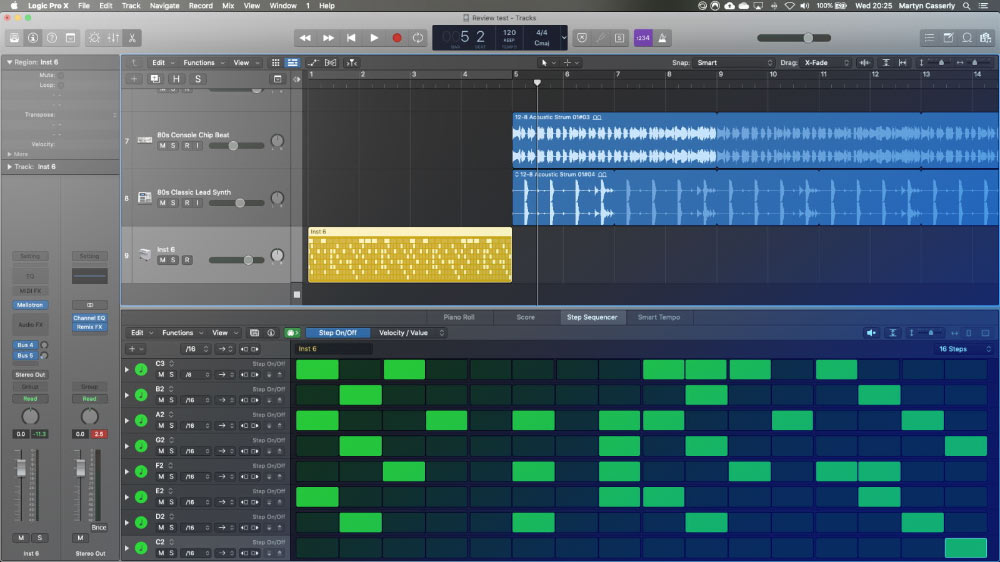Open Mellotron instrument slot
This screenshot has height=562, width=1000.
30,305
